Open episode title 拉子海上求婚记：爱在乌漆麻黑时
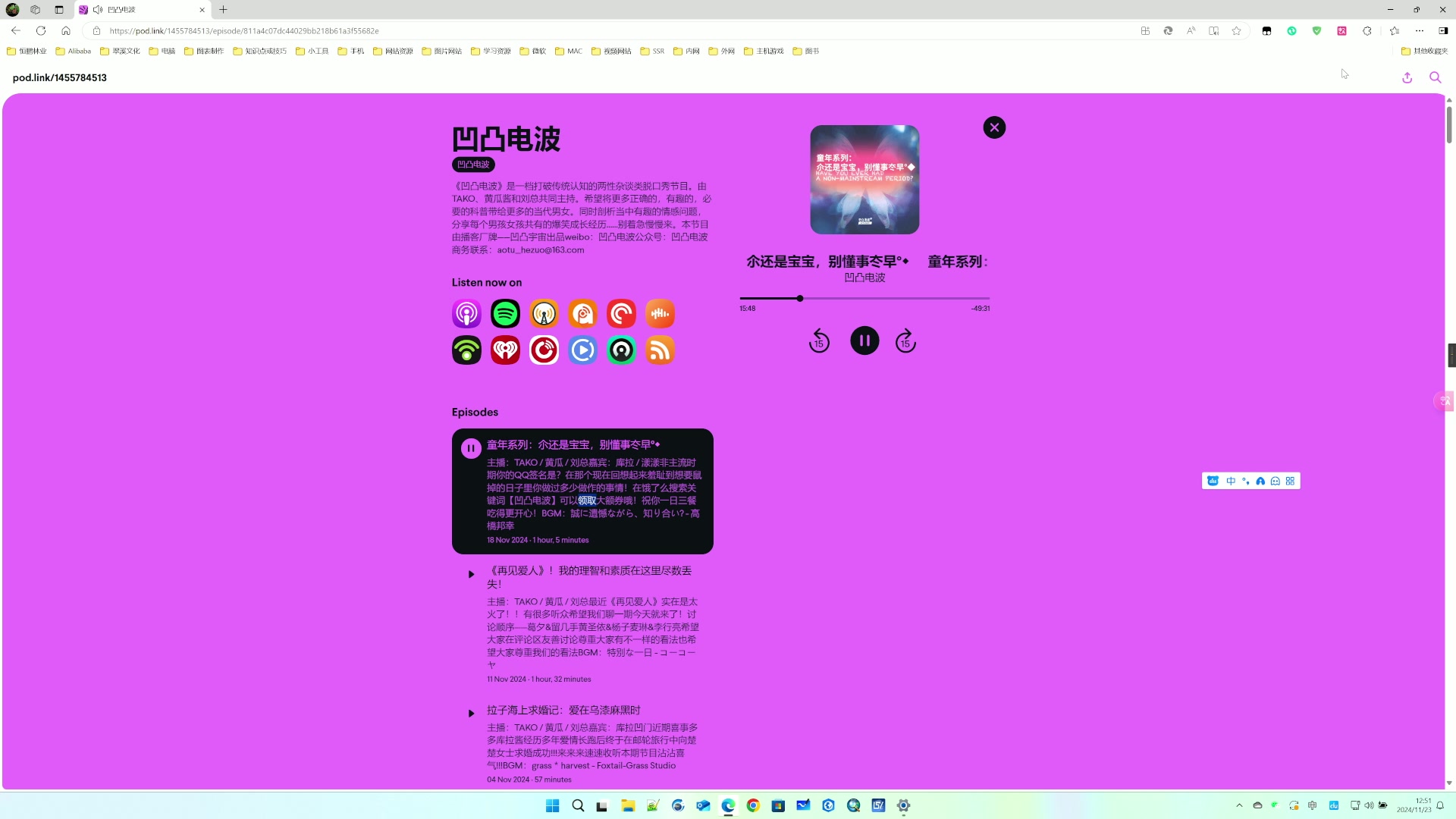The height and width of the screenshot is (819, 1456). point(563,710)
